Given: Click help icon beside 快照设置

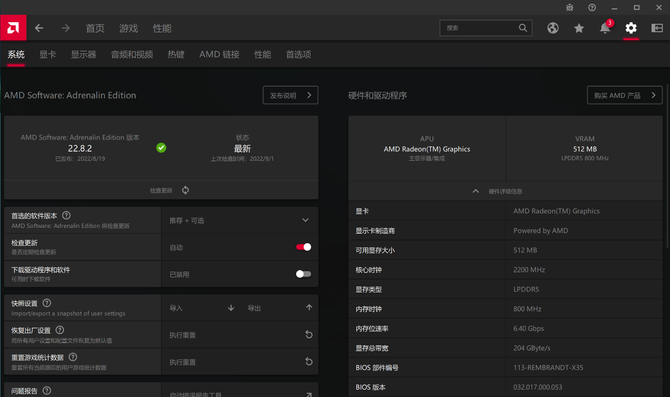Looking at the screenshot, I should [47, 303].
